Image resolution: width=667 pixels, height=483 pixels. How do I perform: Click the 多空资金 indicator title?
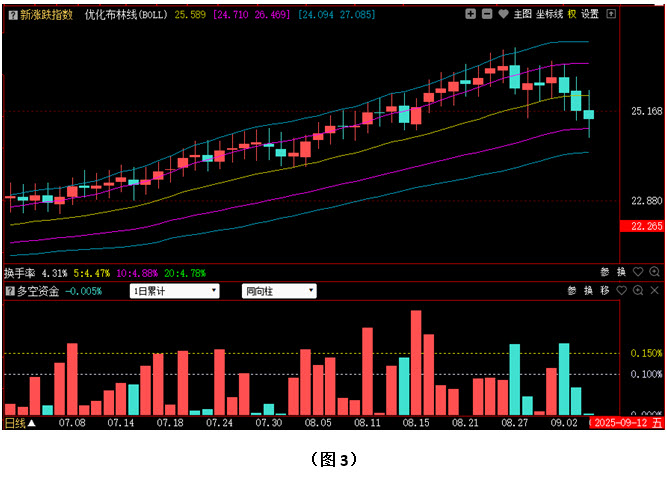coord(38,291)
